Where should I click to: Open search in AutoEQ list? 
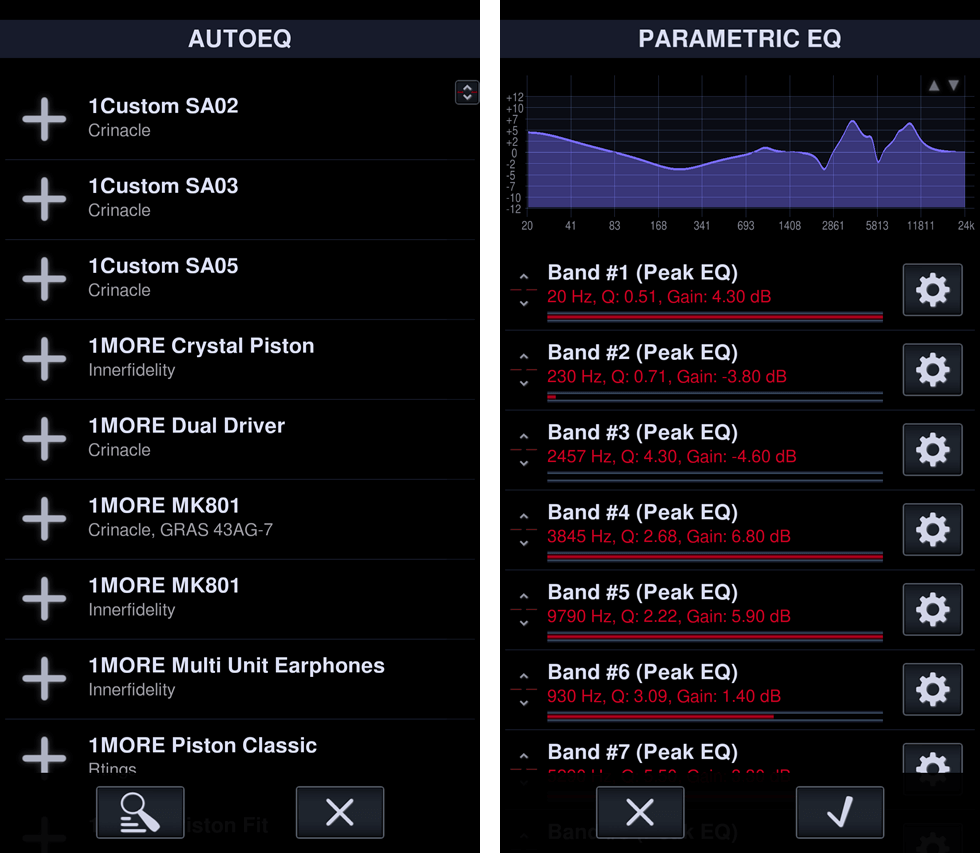140,812
